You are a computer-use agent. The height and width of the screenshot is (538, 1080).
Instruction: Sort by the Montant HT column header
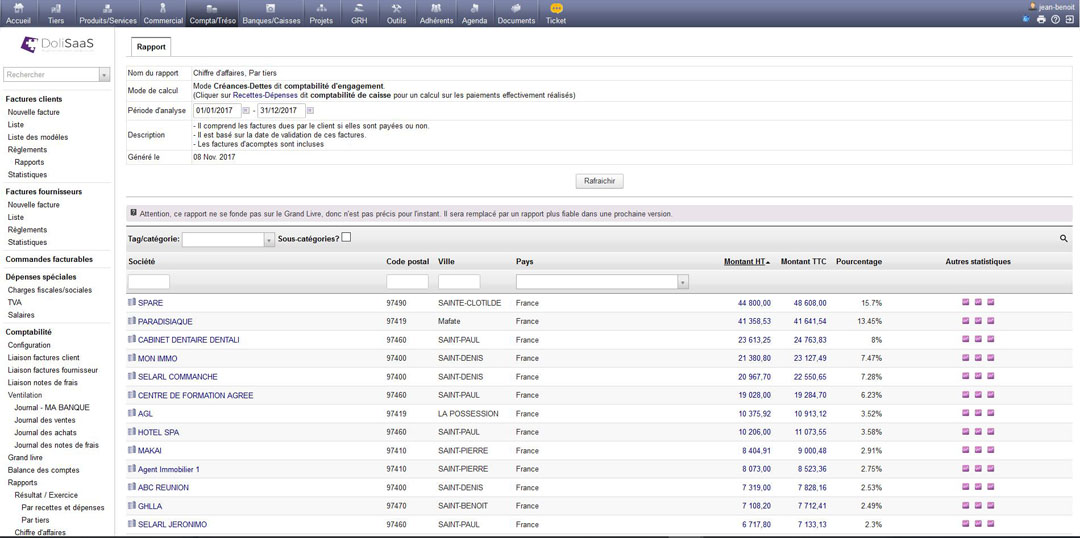747,262
